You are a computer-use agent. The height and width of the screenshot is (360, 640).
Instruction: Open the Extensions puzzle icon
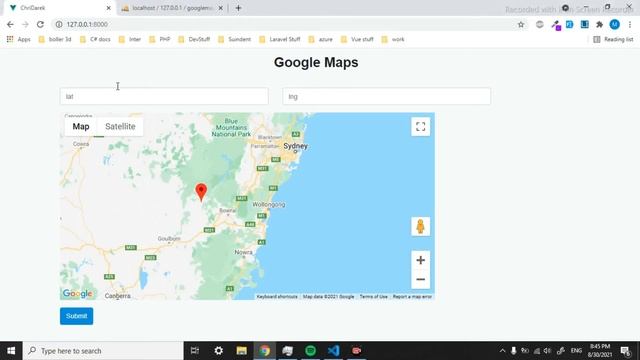pos(600,24)
